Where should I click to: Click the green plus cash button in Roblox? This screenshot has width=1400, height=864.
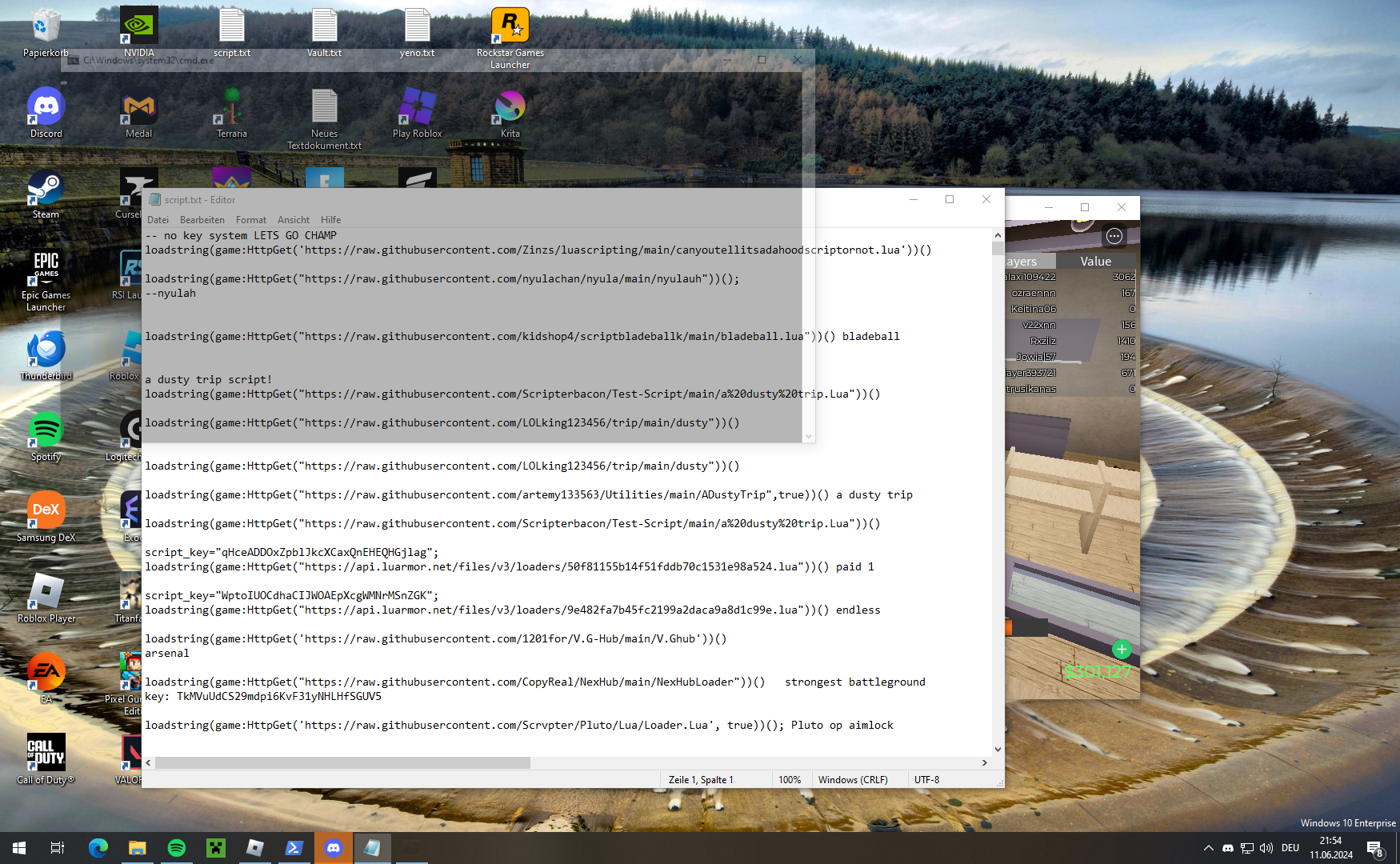1122,650
